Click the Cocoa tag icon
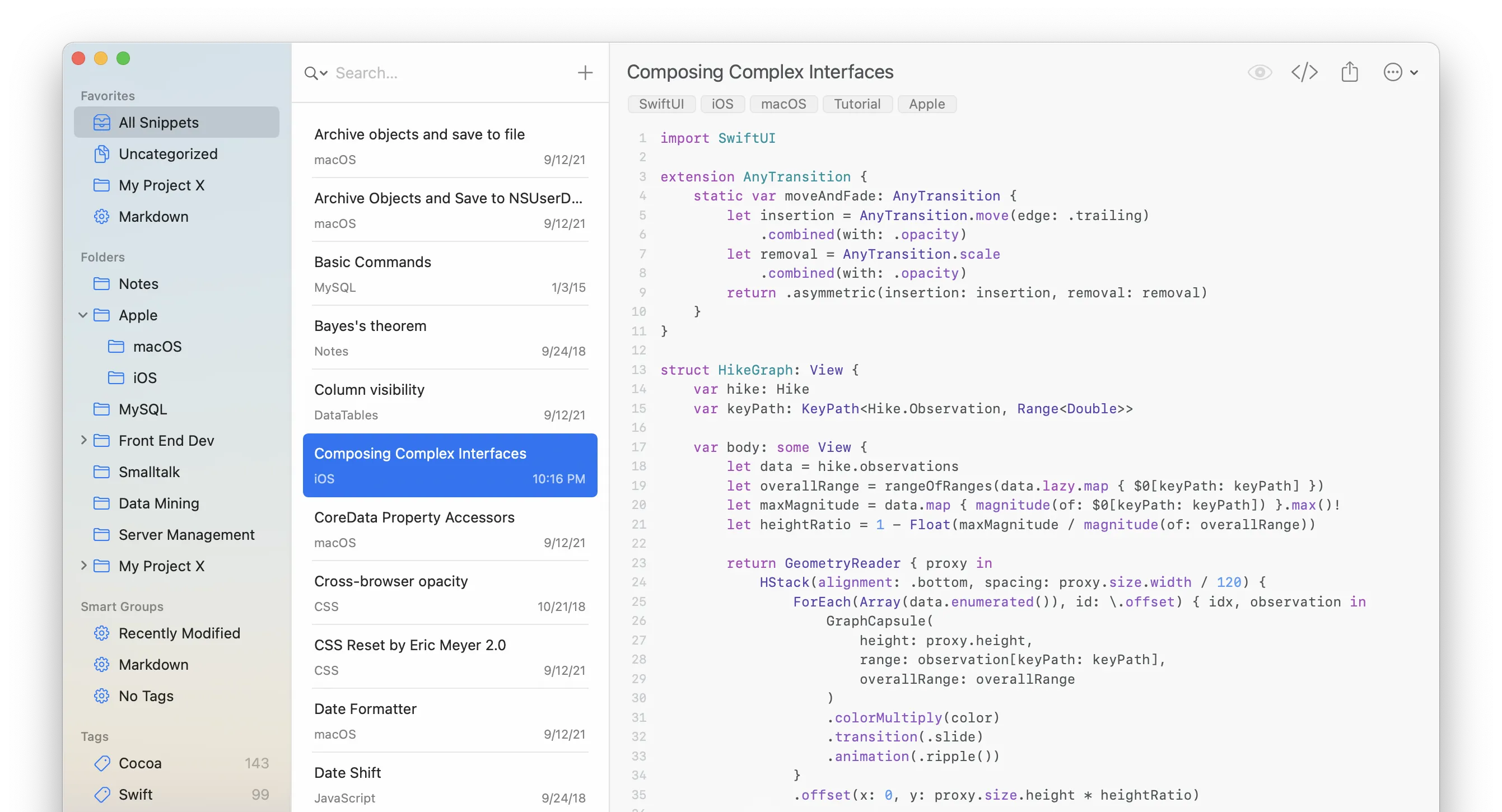 pos(101,764)
